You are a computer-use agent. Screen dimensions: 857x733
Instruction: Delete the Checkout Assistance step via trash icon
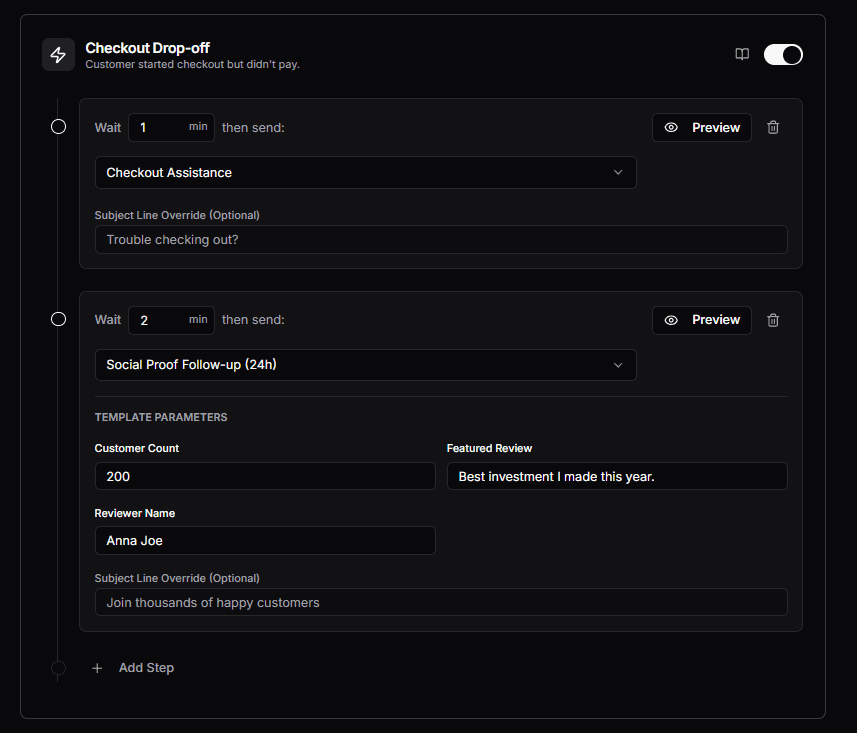[773, 127]
